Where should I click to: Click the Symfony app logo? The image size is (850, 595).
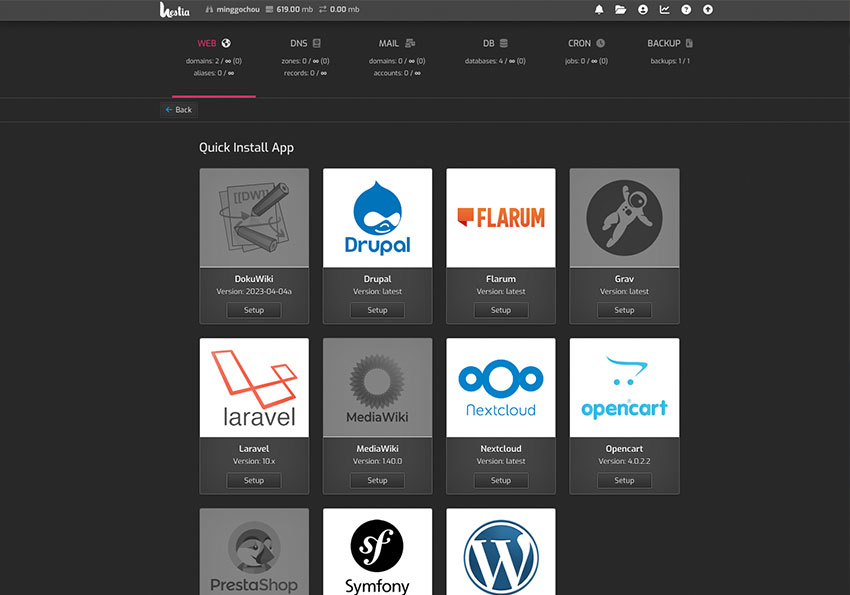click(377, 552)
